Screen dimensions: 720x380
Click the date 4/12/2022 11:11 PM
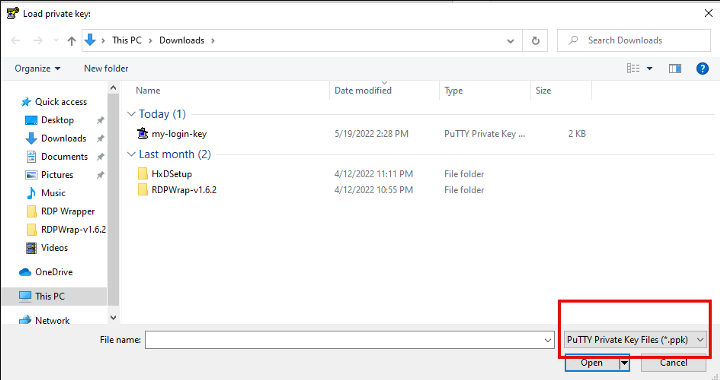[x=373, y=174]
